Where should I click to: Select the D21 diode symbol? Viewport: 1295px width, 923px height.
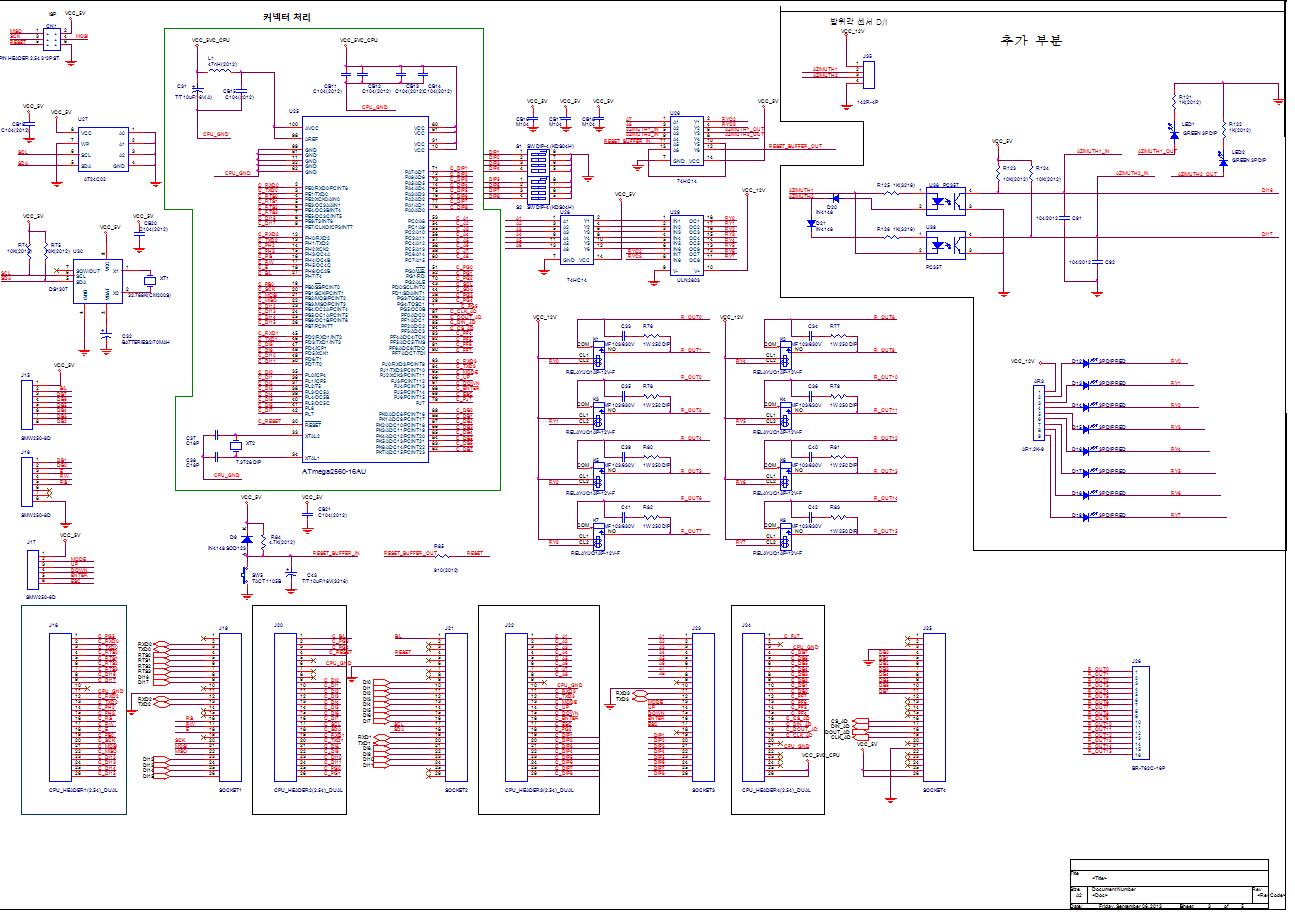[810, 223]
